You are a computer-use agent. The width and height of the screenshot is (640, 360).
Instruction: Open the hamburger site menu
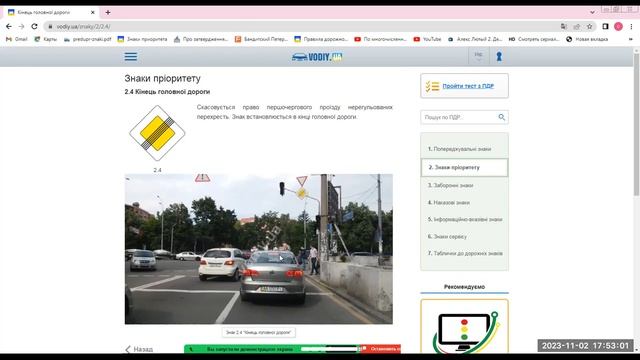point(131,56)
